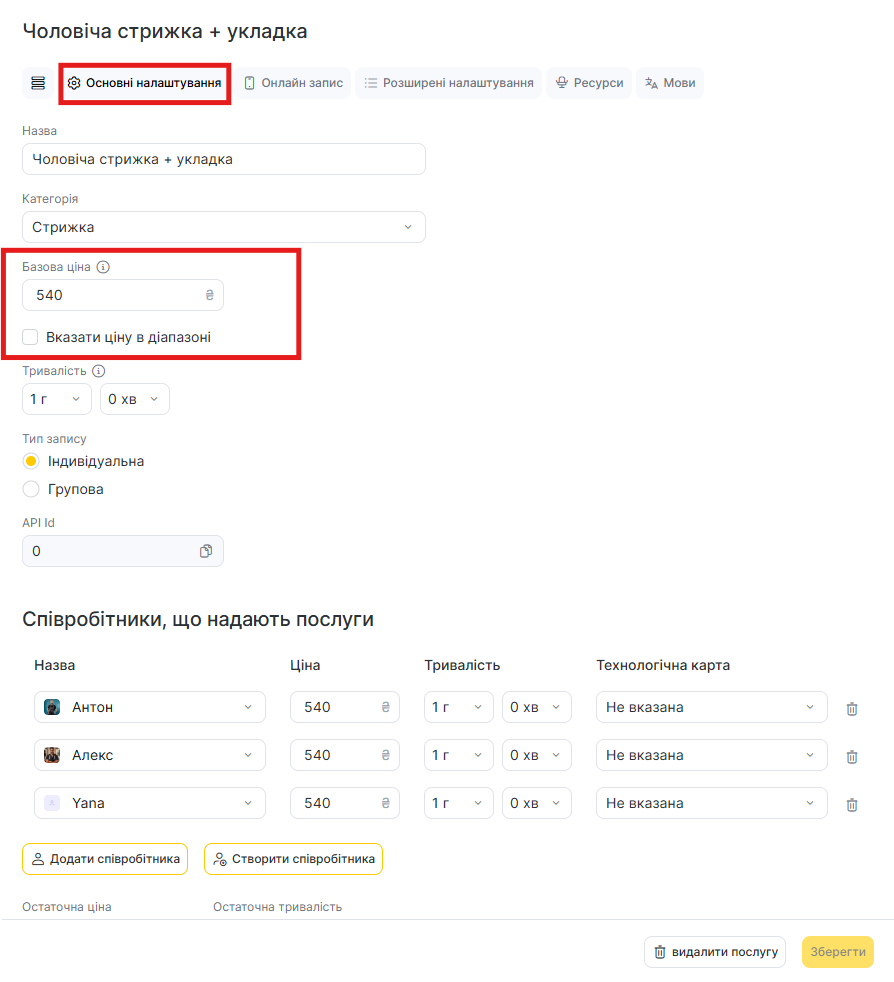This screenshot has height=982, width=894.
Task: Switch to the Онлайн запис tab
Action: [x=293, y=83]
